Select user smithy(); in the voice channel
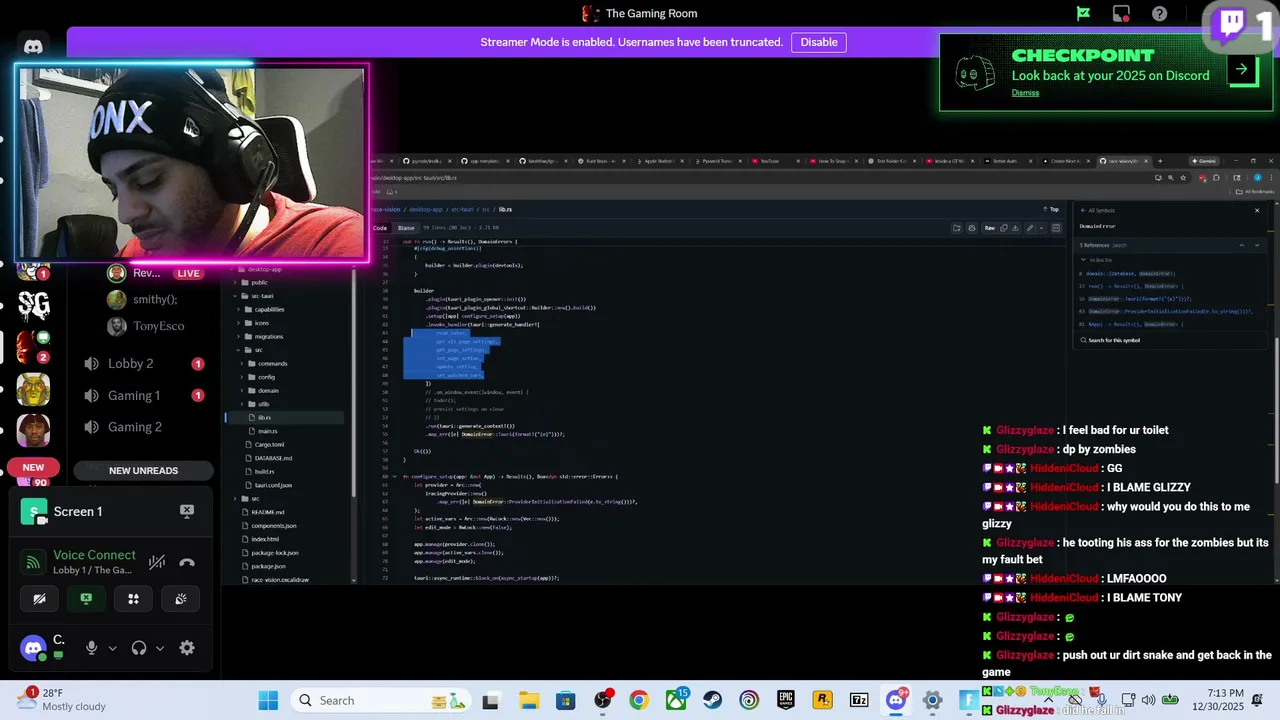This screenshot has height=720, width=1280. pyautogui.click(x=155, y=299)
